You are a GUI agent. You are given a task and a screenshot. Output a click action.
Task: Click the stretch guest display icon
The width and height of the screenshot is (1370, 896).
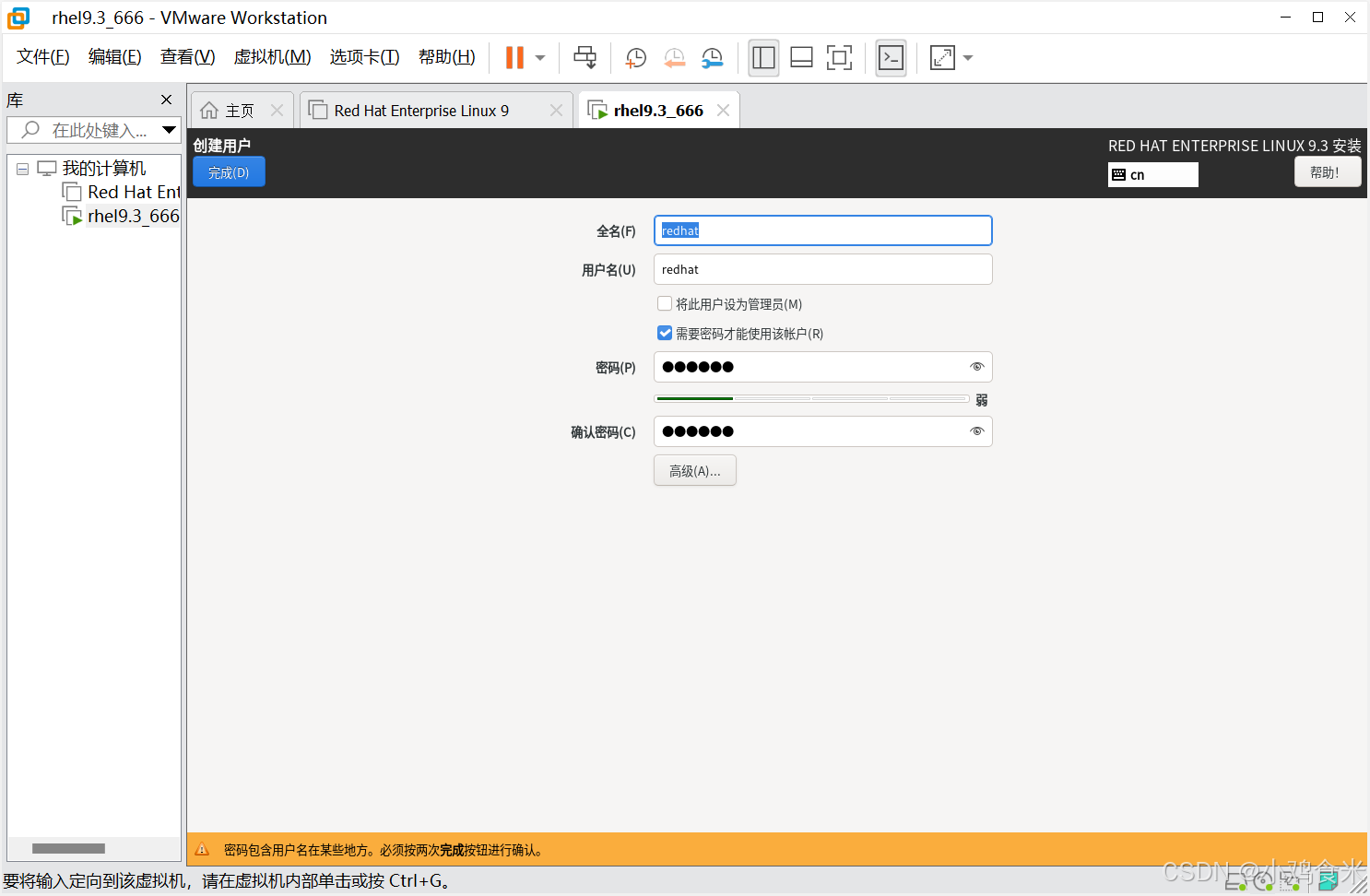coord(942,58)
